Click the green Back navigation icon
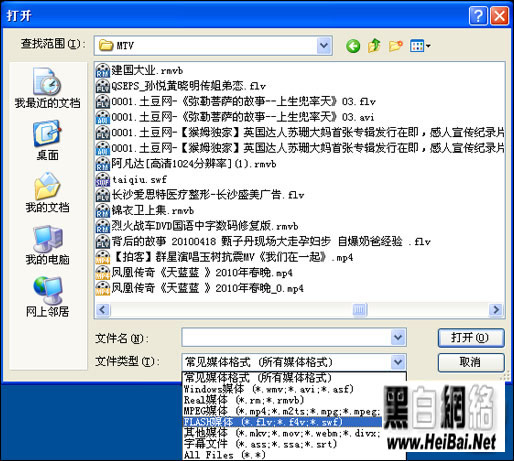Image resolution: width=514 pixels, height=461 pixels. point(353,46)
